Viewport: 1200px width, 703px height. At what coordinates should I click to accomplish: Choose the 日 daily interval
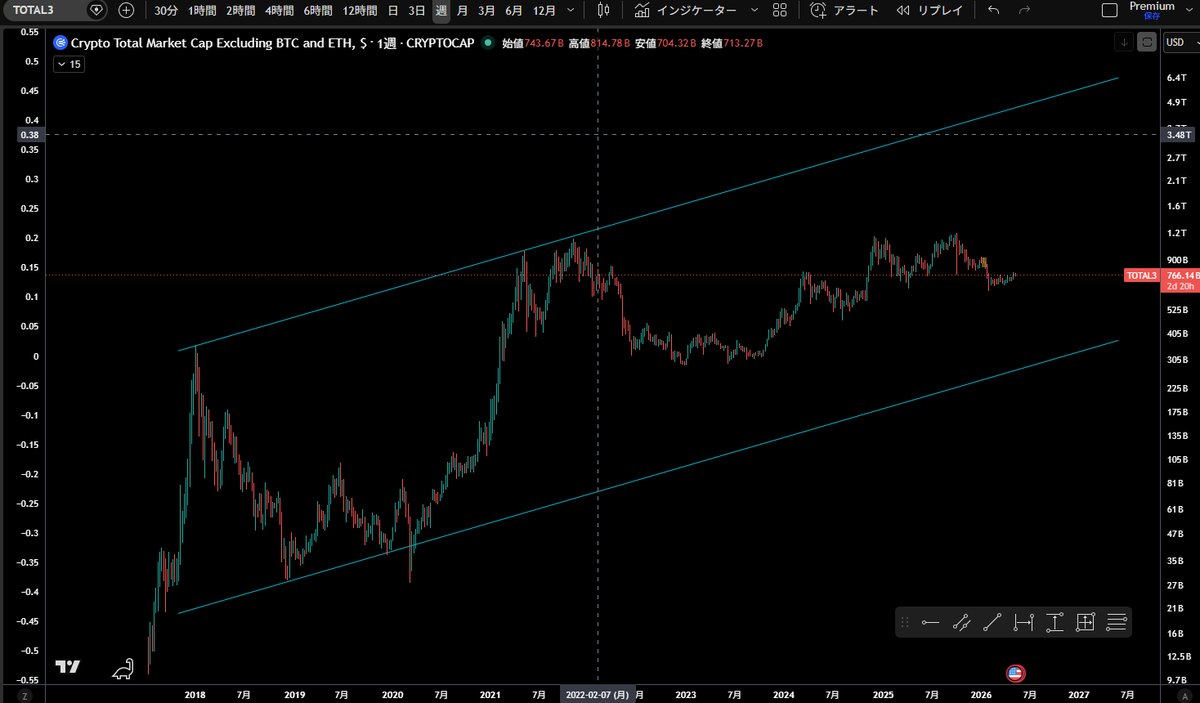tap(393, 10)
